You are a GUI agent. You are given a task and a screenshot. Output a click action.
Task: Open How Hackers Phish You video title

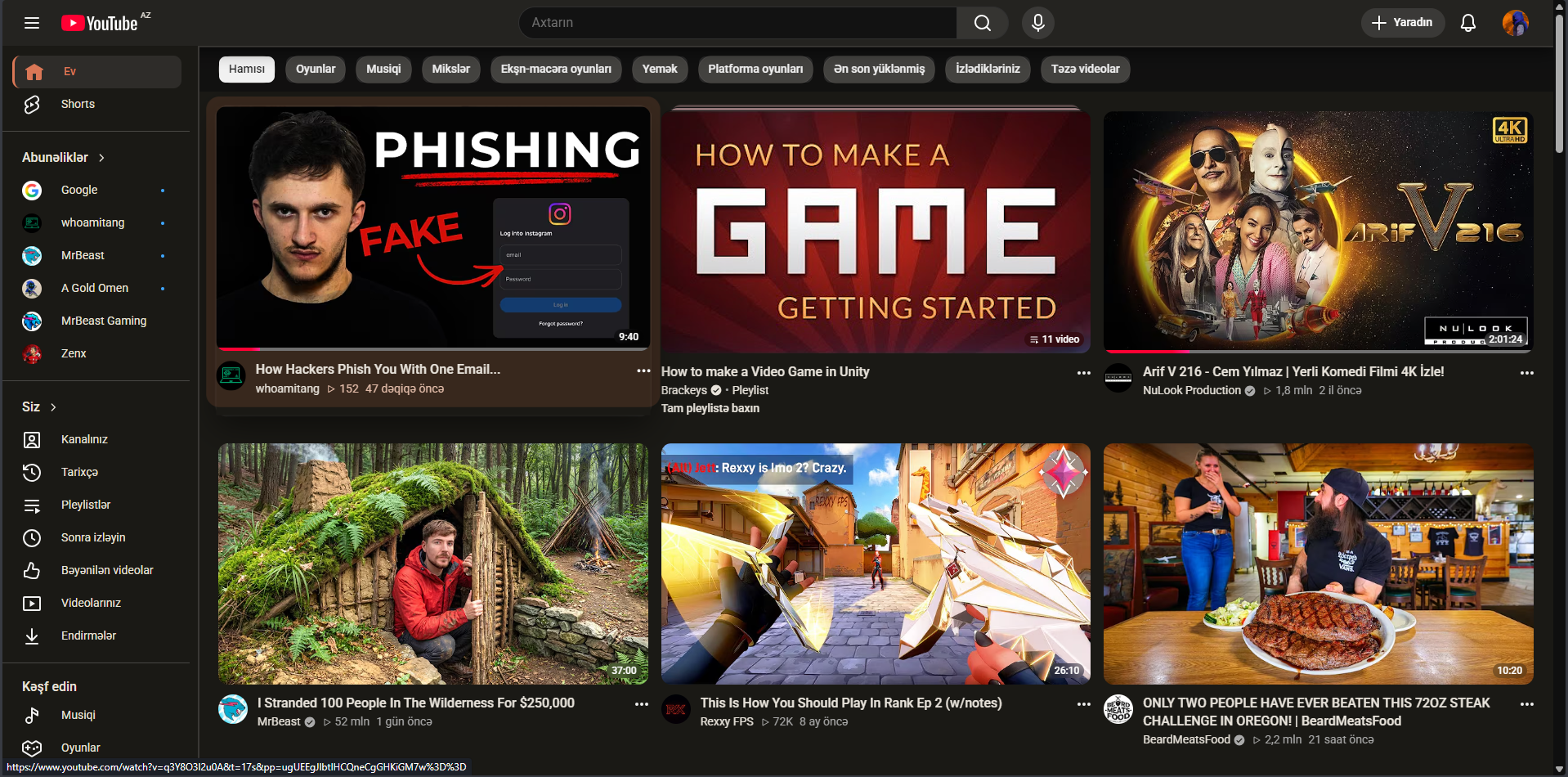pyautogui.click(x=378, y=370)
